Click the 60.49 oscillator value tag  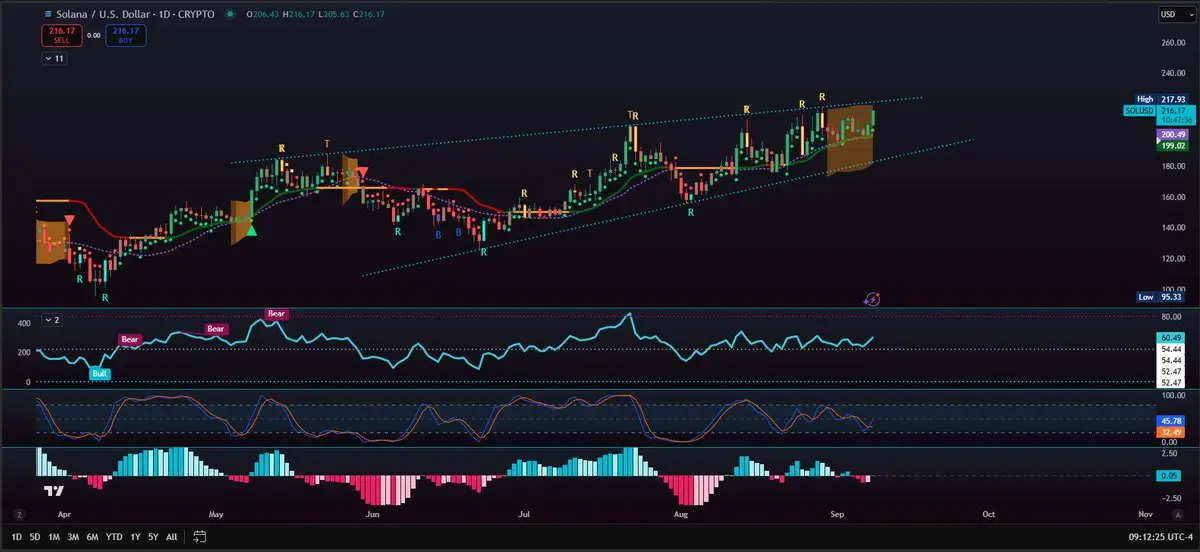[x=1169, y=337]
